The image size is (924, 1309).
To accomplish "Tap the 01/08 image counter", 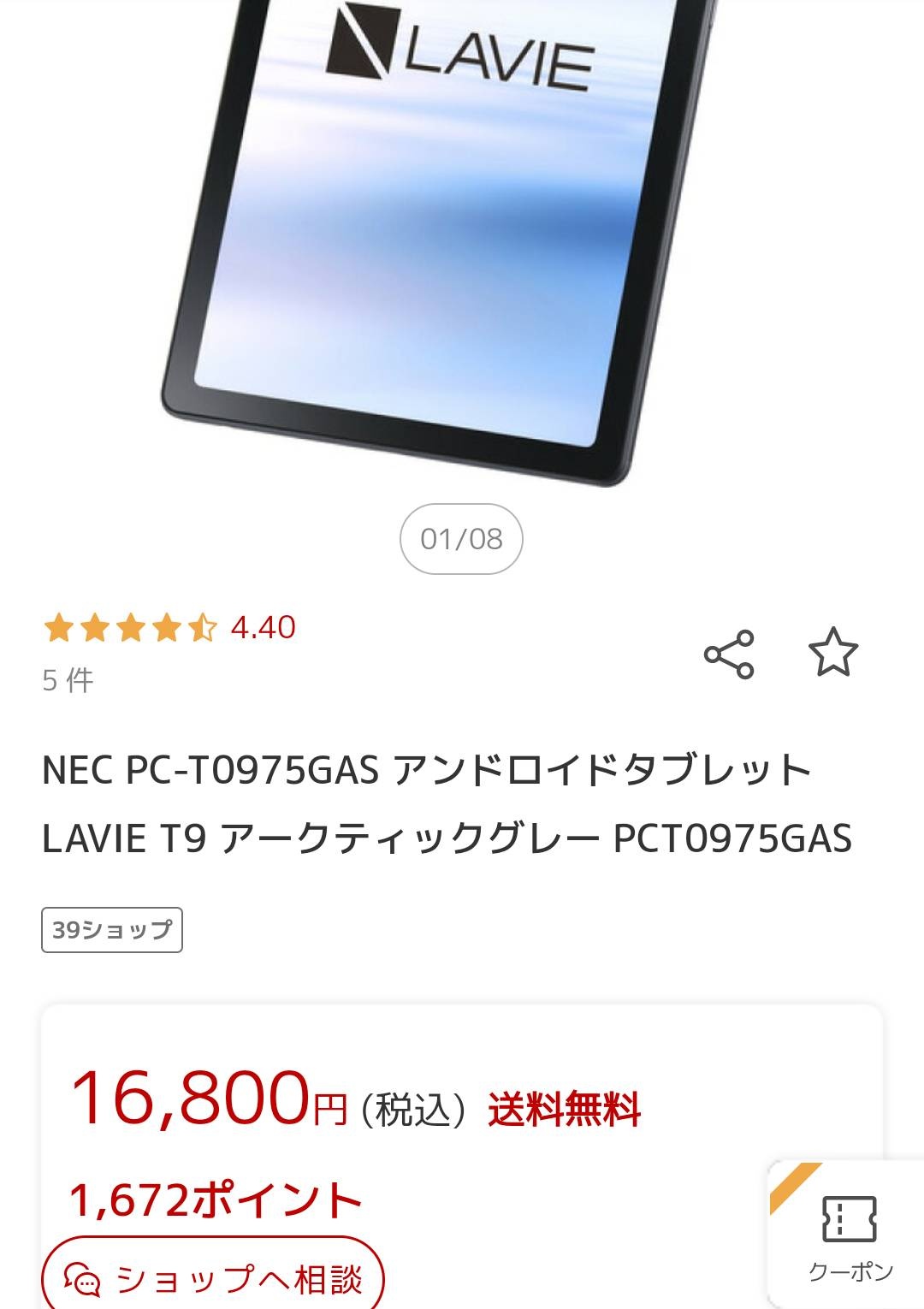I will 461,539.
